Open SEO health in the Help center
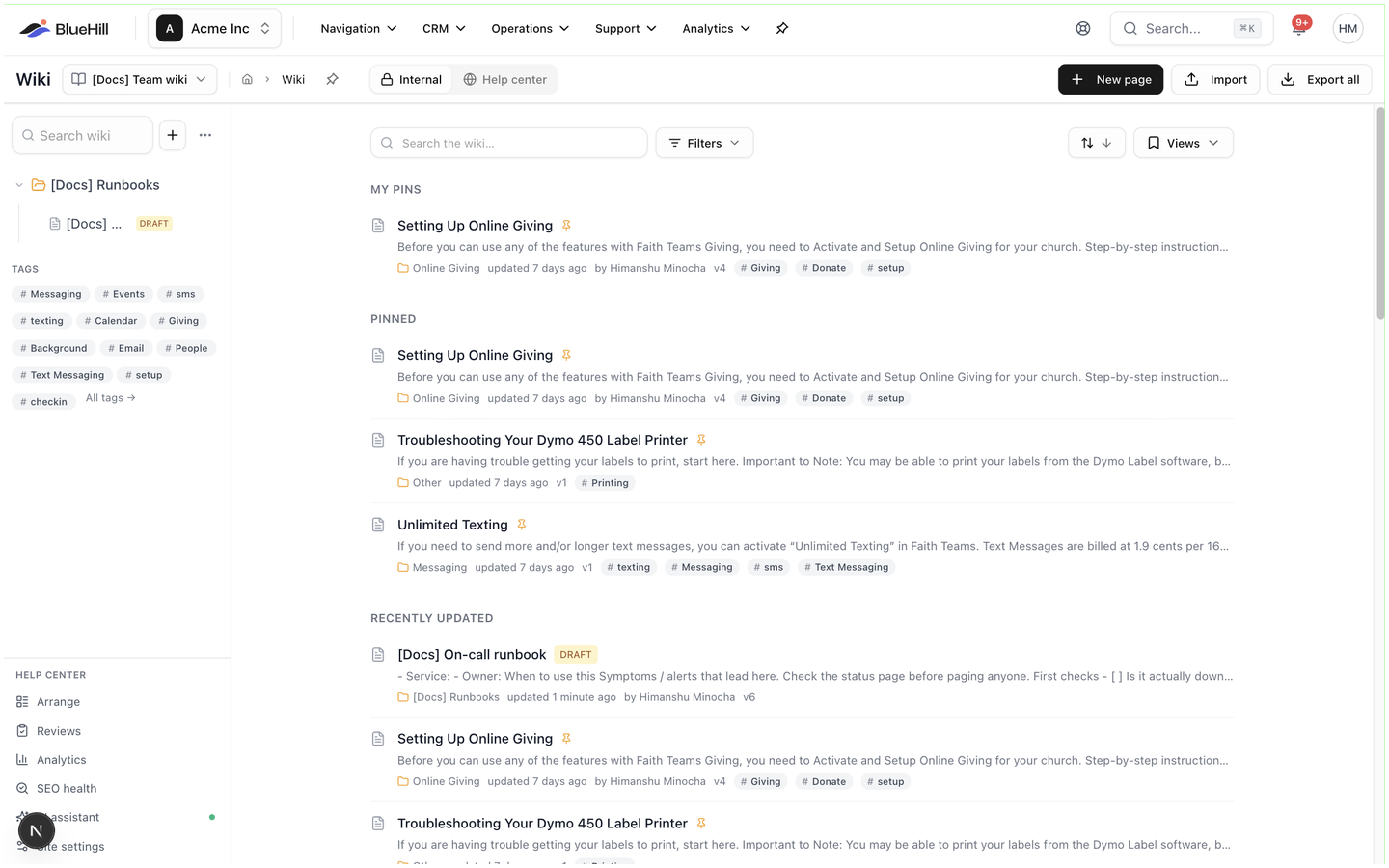Screen dimensions: 1389x868 point(67,789)
